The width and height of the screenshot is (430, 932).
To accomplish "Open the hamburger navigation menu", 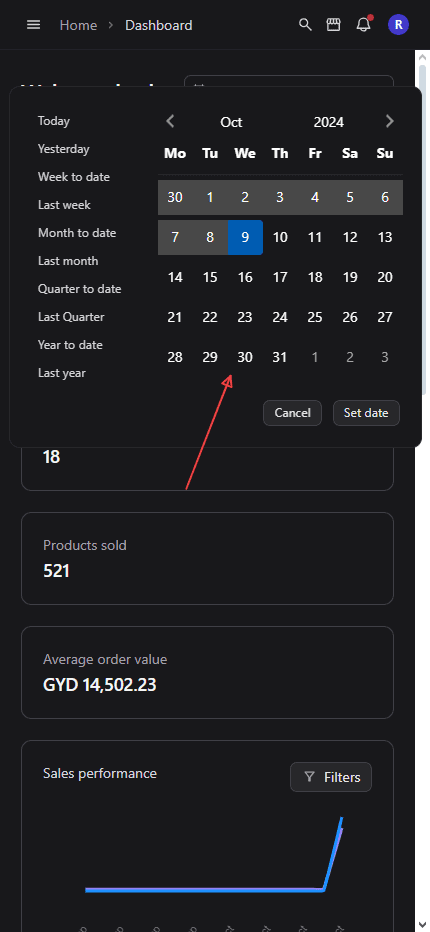I will pos(34,25).
